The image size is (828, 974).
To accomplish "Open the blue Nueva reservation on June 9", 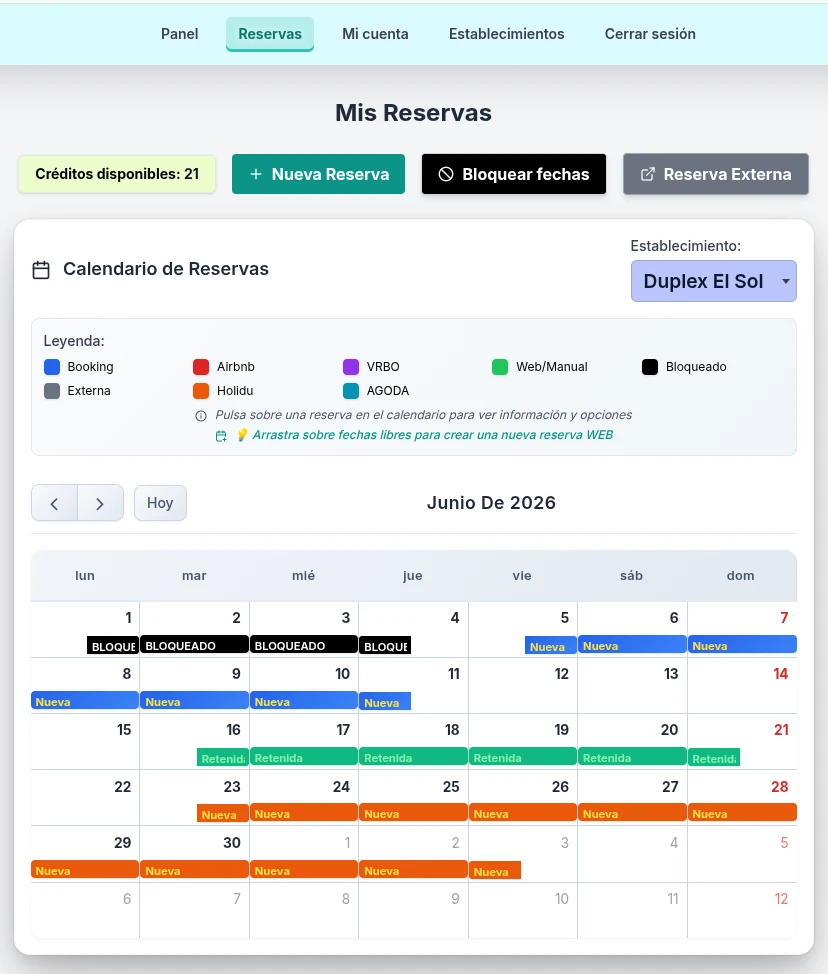I will click(194, 701).
